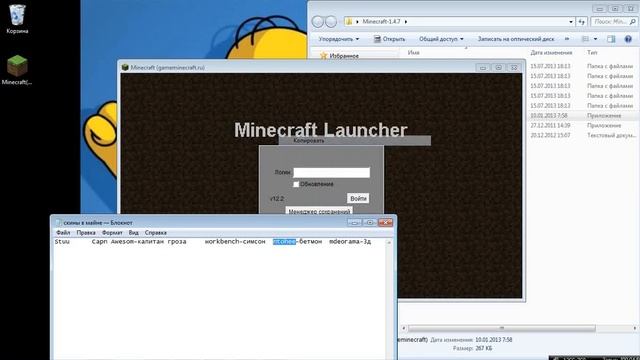The width and height of the screenshot is (640, 360).
Task: Open Explorer help question mark icon
Action: pos(628,39)
